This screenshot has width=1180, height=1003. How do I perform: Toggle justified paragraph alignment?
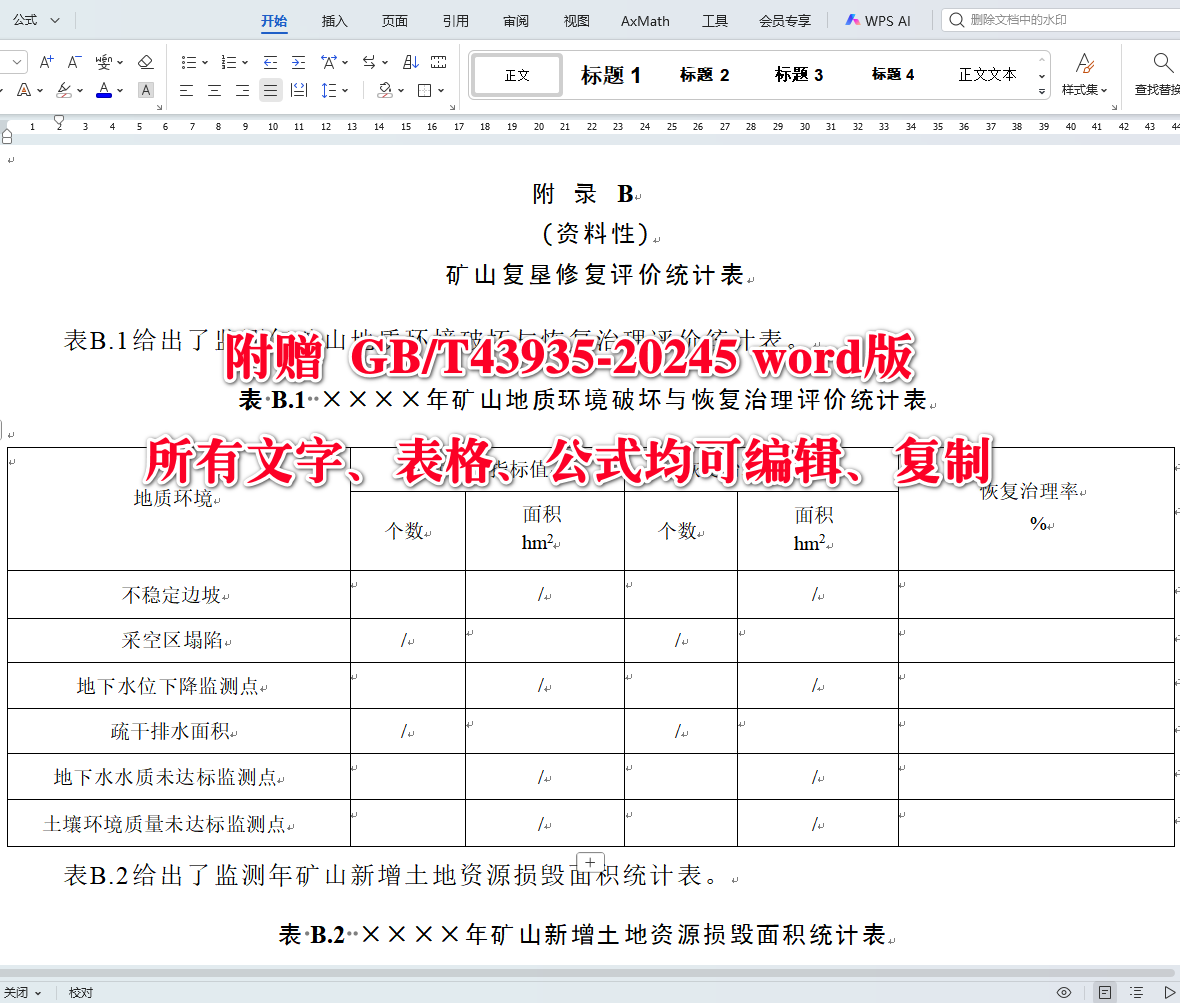270,91
